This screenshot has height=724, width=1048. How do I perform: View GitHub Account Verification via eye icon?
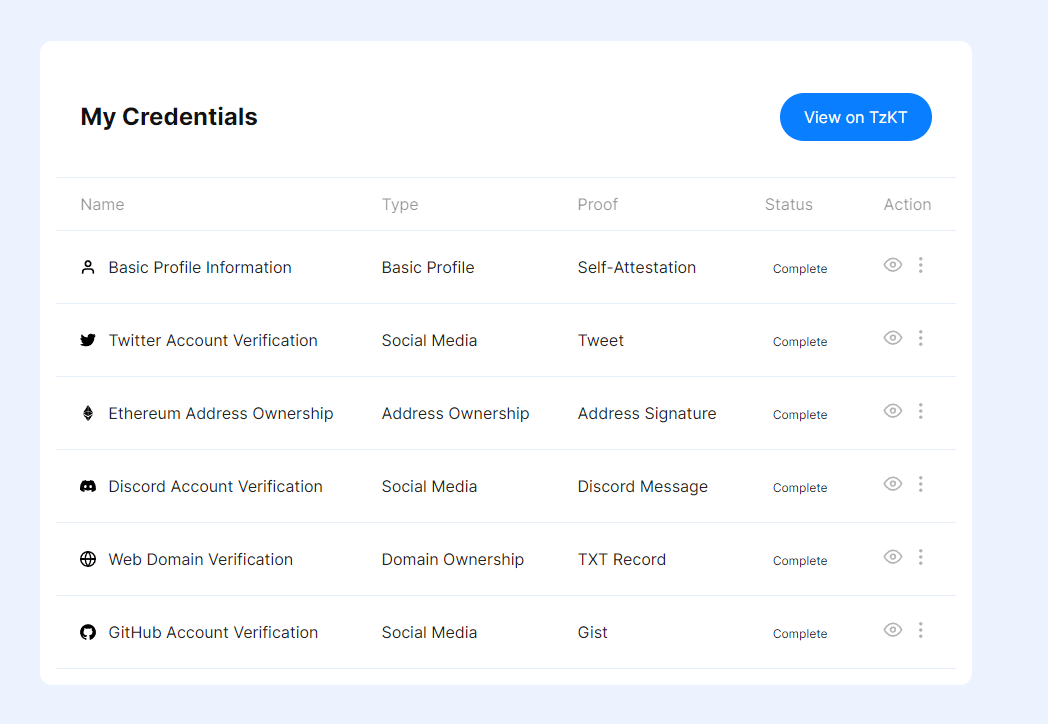pyautogui.click(x=893, y=629)
